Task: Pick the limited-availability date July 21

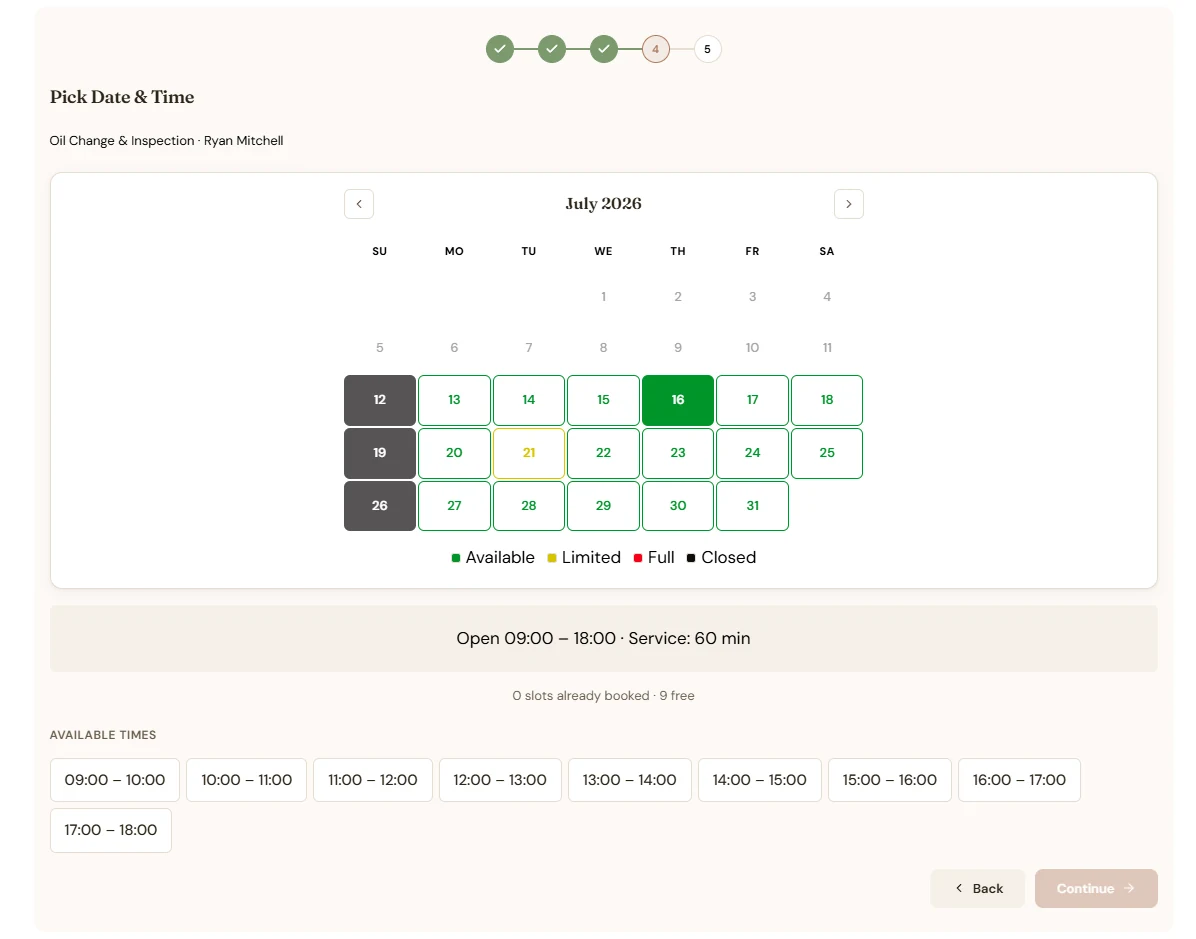Action: pyautogui.click(x=529, y=453)
